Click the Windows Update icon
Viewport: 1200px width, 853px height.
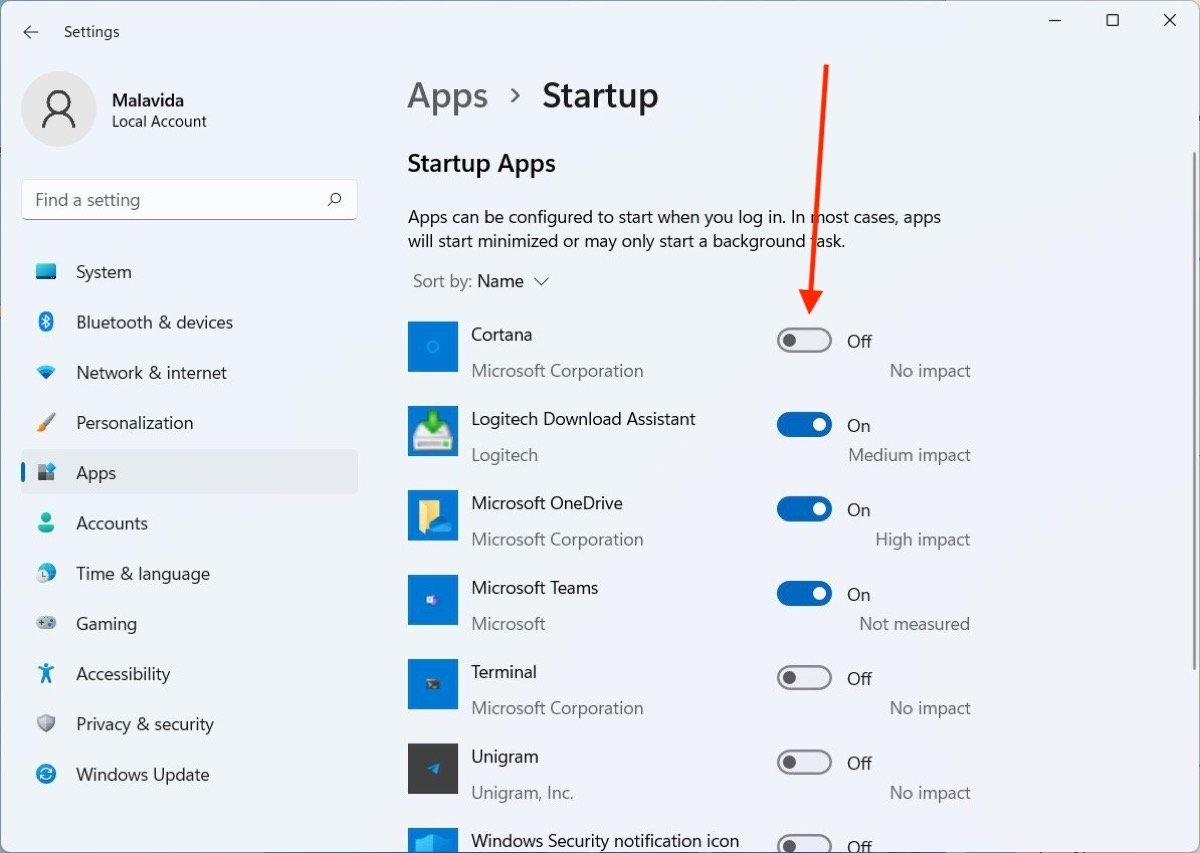pos(46,774)
